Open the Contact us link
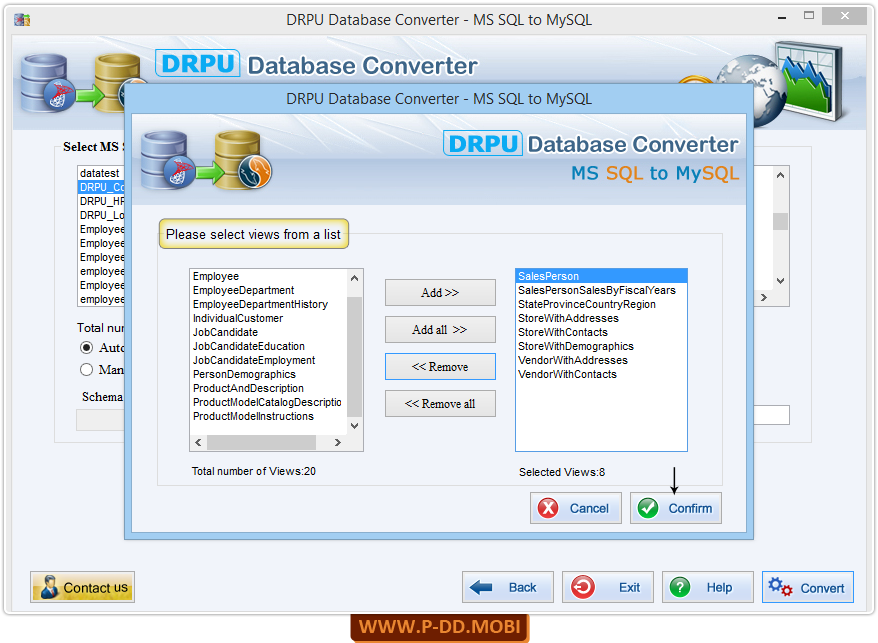The image size is (878, 643). [82, 587]
